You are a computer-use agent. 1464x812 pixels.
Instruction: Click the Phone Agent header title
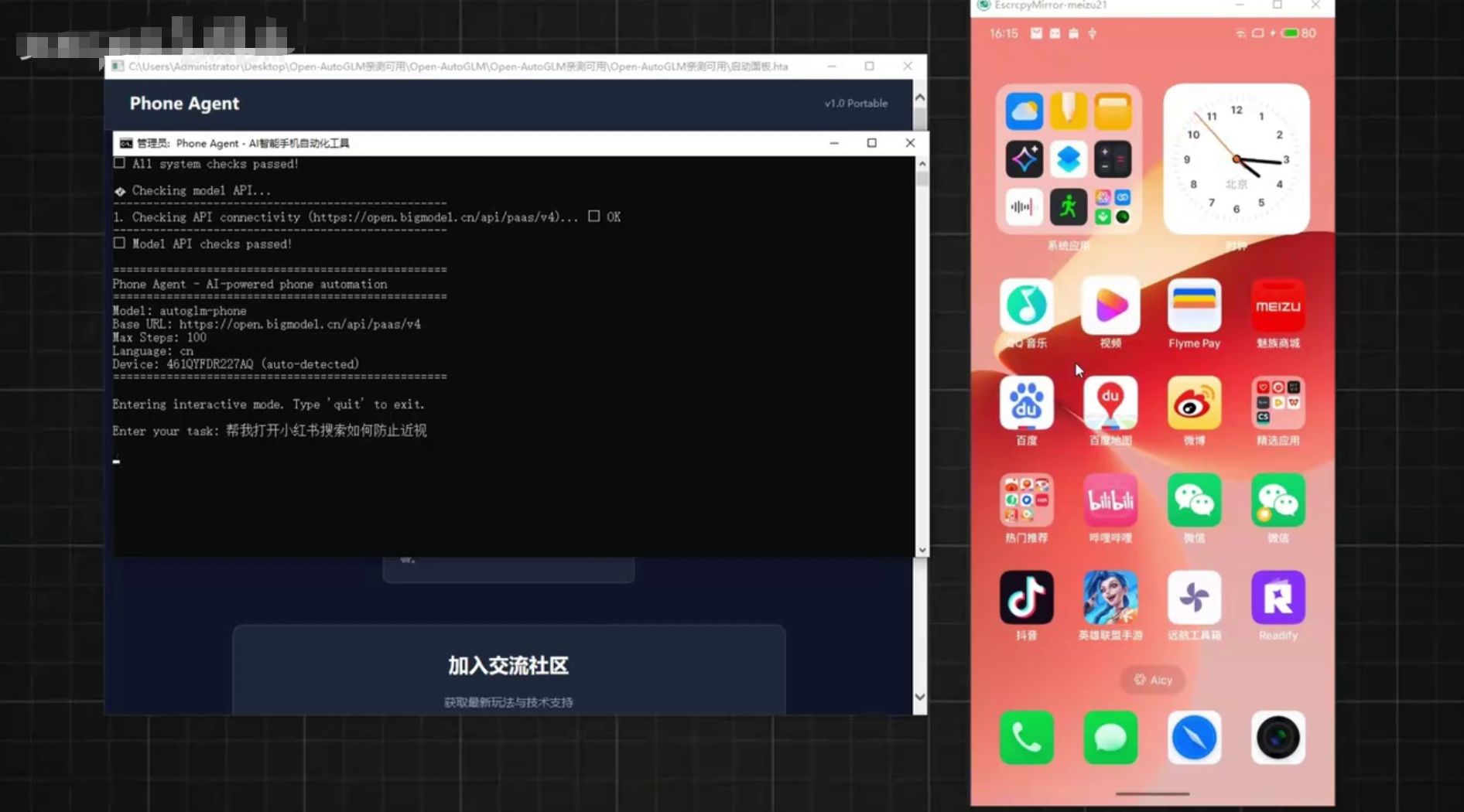pyautogui.click(x=184, y=104)
